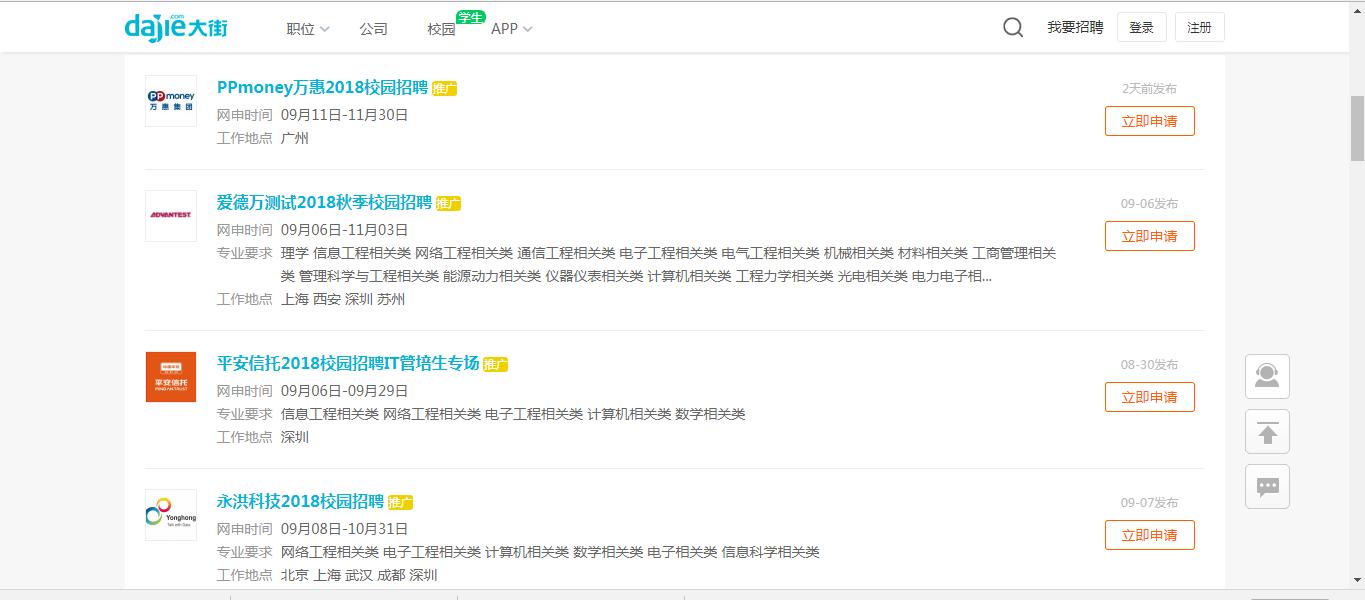This screenshot has width=1365, height=600.
Task: Click the 注册 registration button
Action: tap(1199, 27)
